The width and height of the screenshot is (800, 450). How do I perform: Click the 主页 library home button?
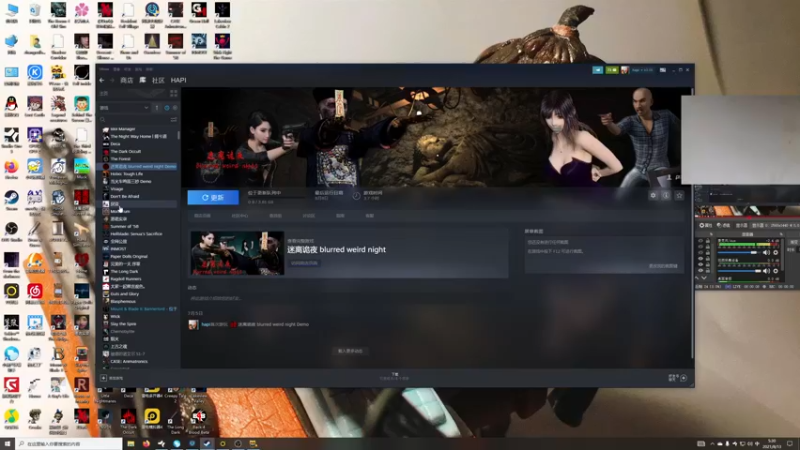(x=104, y=93)
